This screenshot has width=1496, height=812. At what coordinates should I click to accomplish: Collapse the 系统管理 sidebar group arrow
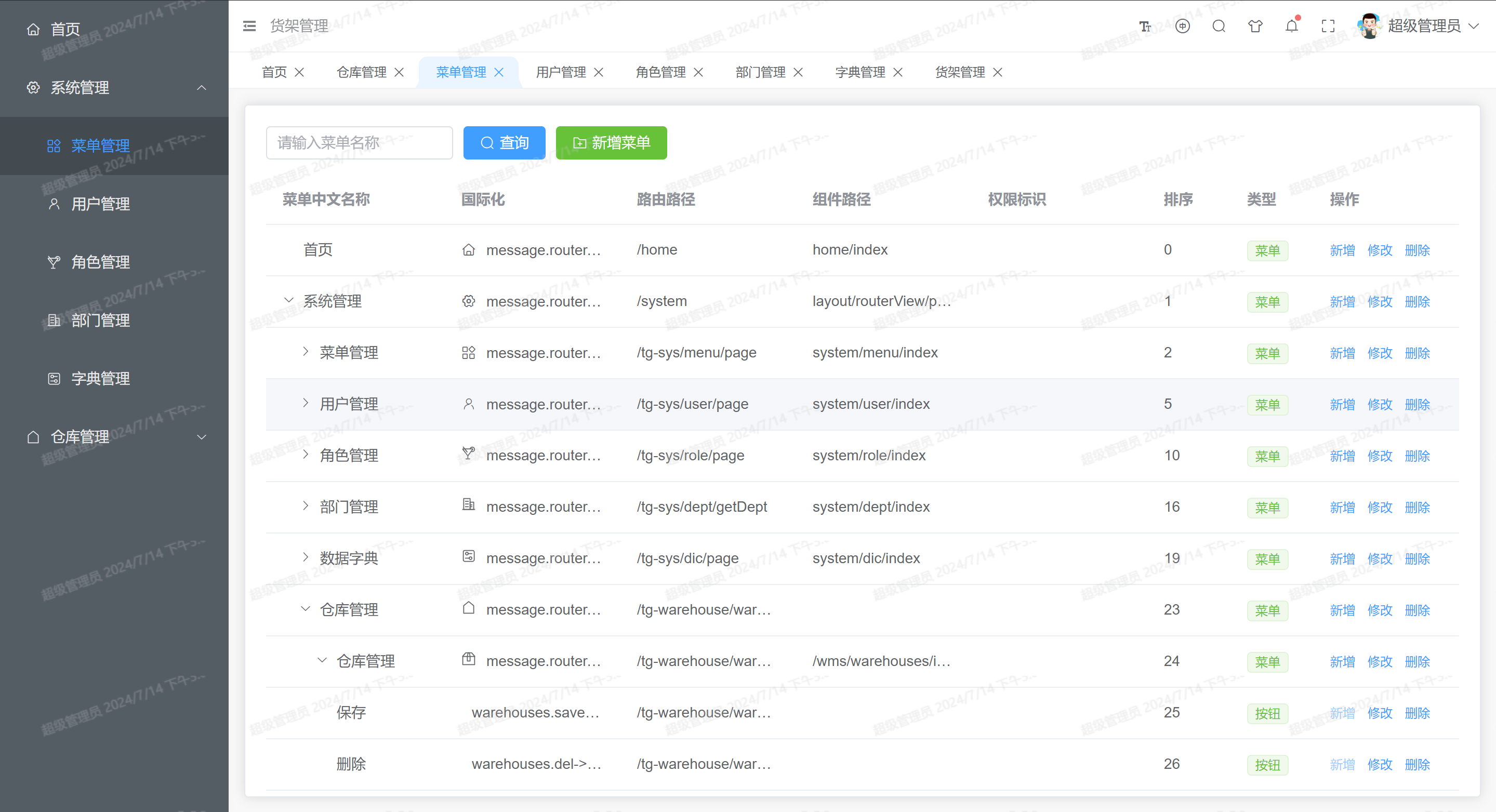pos(202,88)
